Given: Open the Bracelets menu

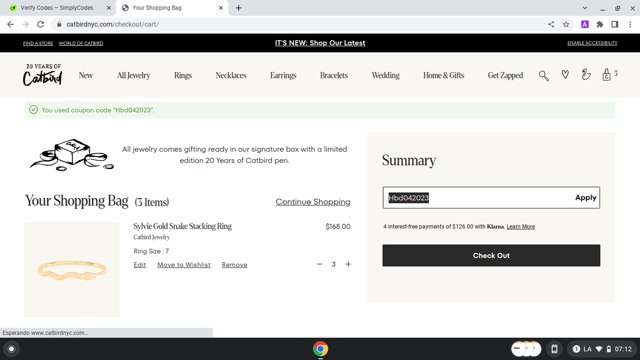Looking at the screenshot, I should [x=334, y=76].
